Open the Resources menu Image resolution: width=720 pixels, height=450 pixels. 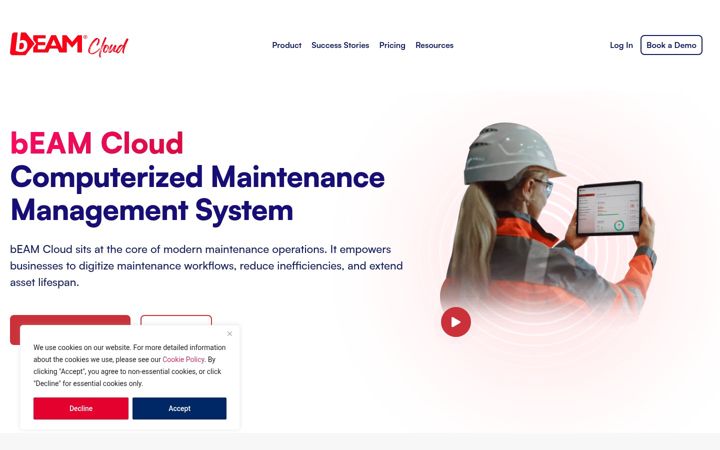[434, 45]
